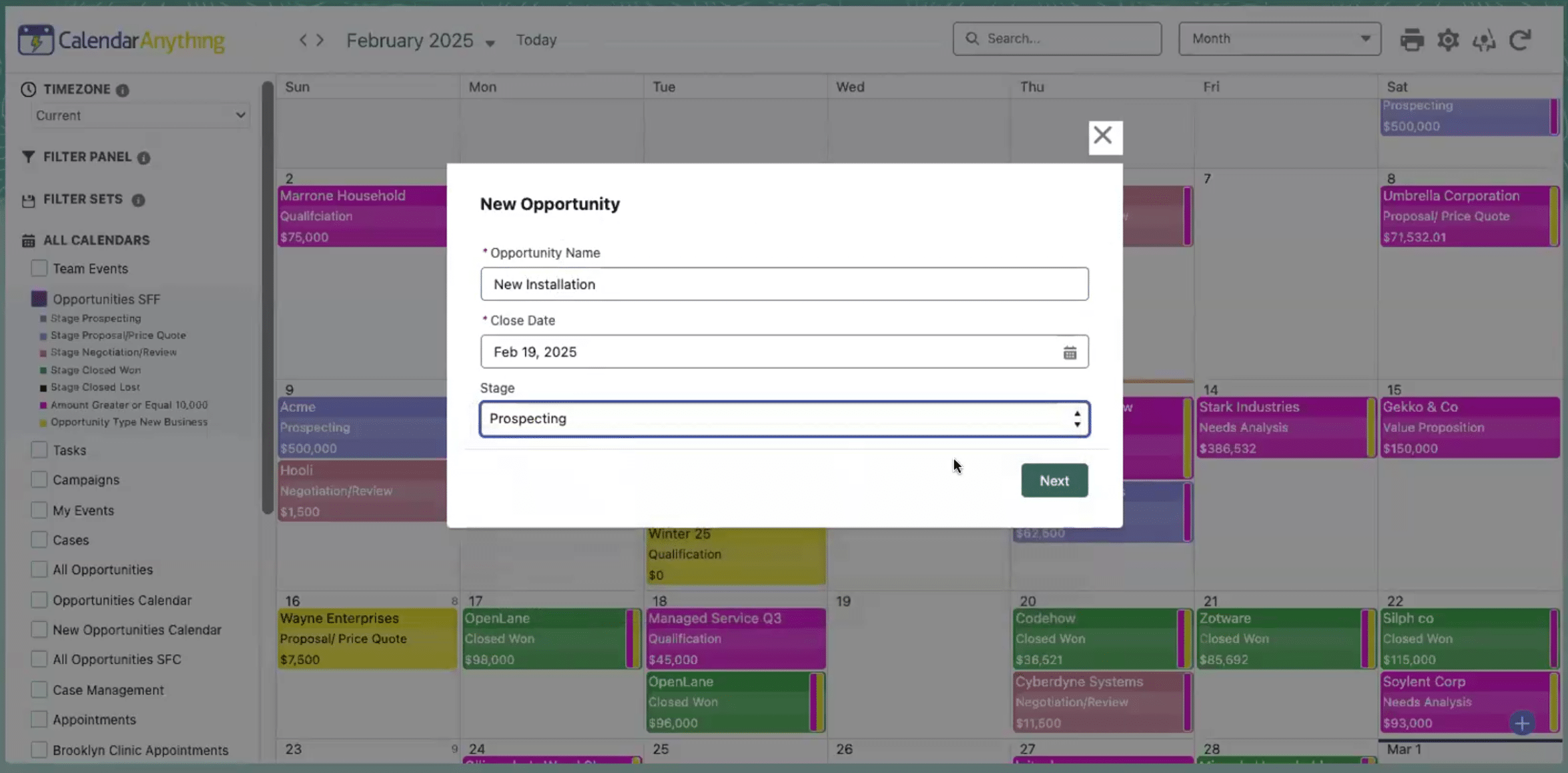Open the Cyberdyne Systems opportunity
The width and height of the screenshot is (1568, 773).
coord(1102,702)
